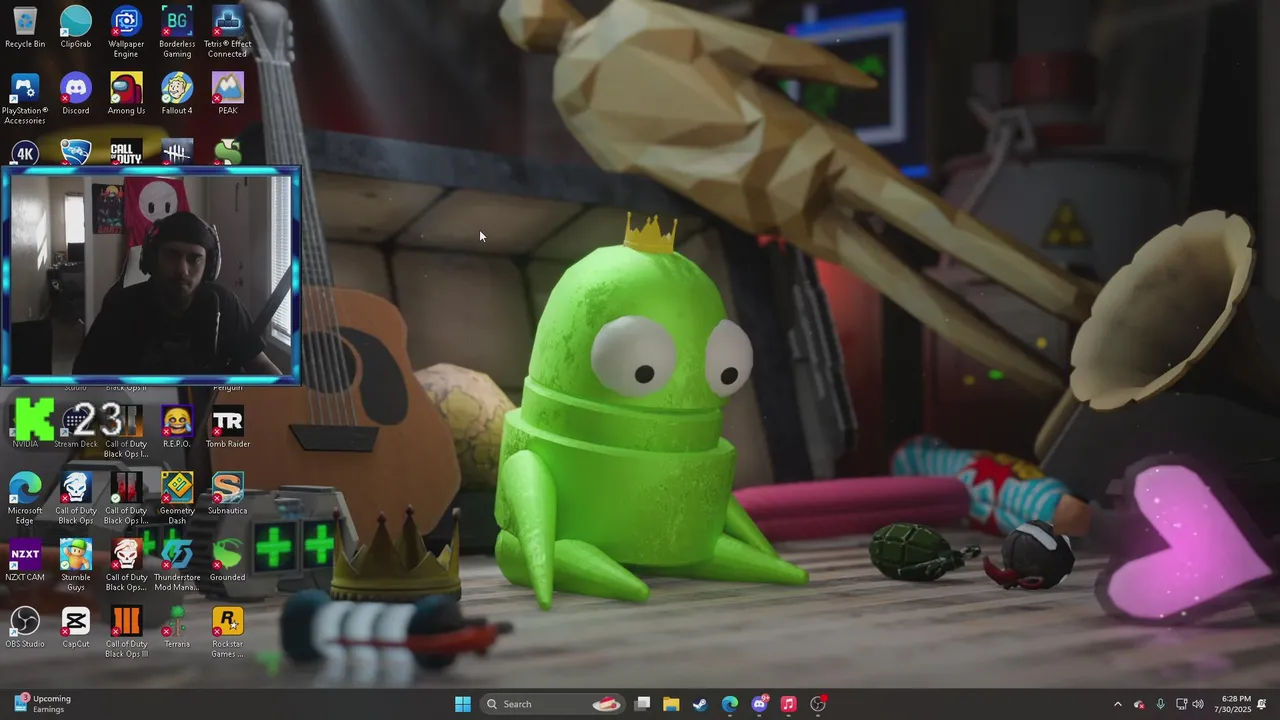Select Call of Duty Black Ops blue skull icon

(x=76, y=498)
